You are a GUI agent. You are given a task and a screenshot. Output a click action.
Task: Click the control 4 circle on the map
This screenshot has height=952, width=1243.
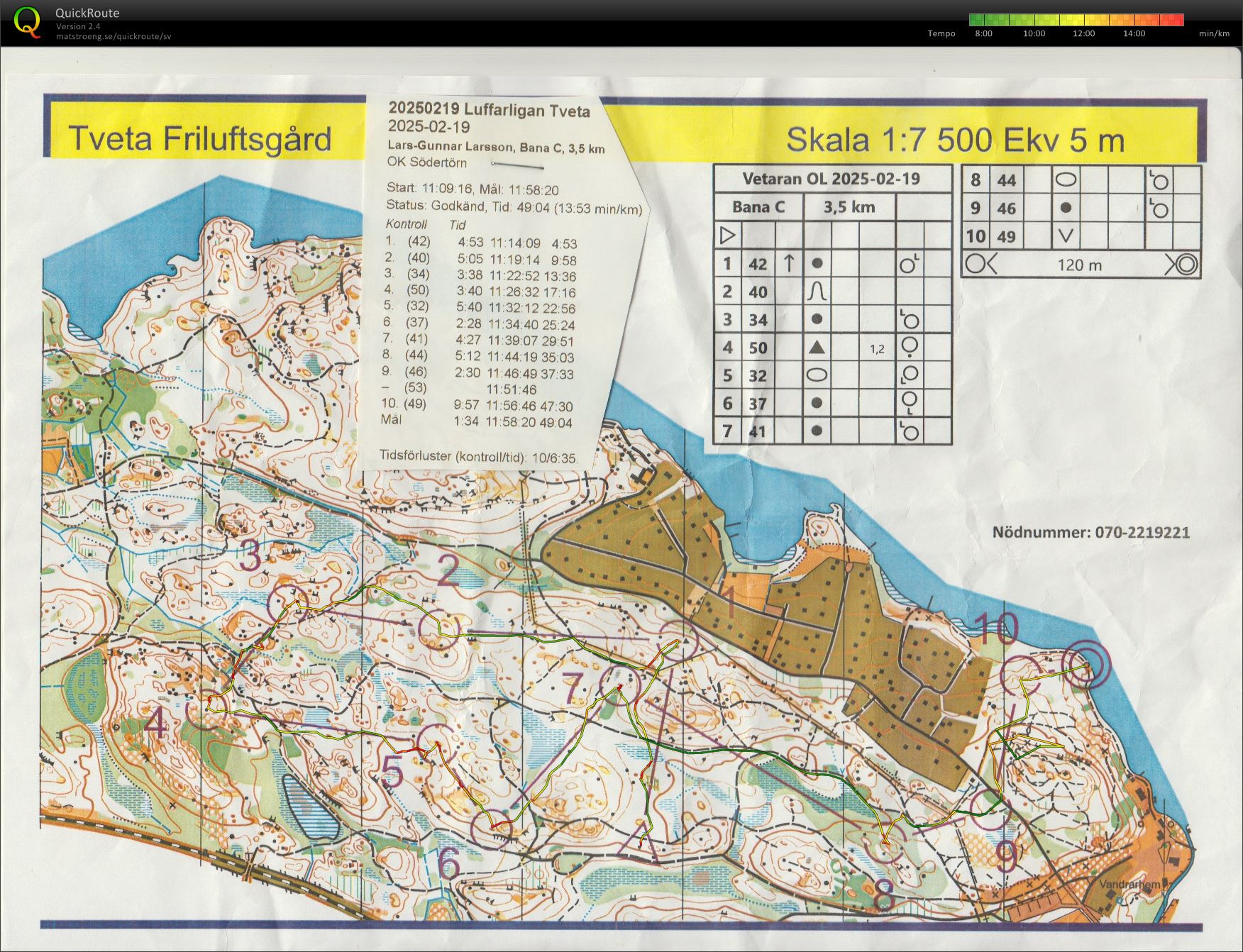coord(208,709)
